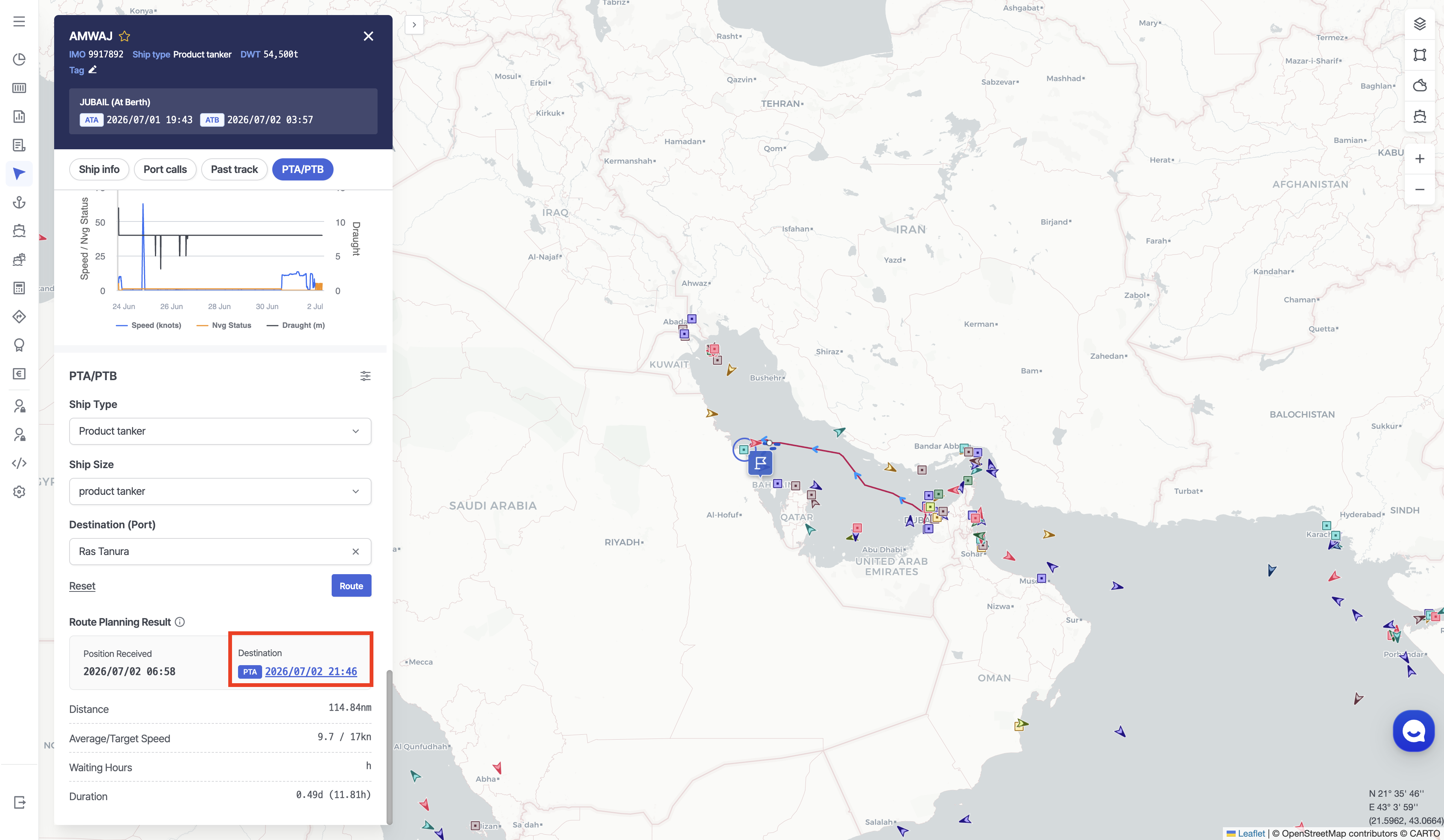The height and width of the screenshot is (840, 1444).
Task: Open the Ship Type dropdown
Action: tap(220, 431)
